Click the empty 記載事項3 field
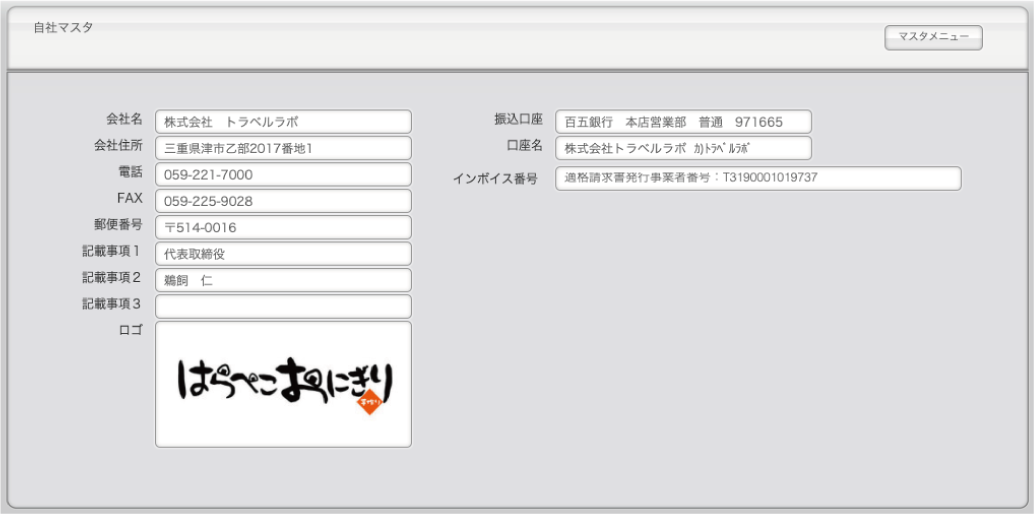Image resolution: width=1034 pixels, height=514 pixels. click(x=283, y=306)
